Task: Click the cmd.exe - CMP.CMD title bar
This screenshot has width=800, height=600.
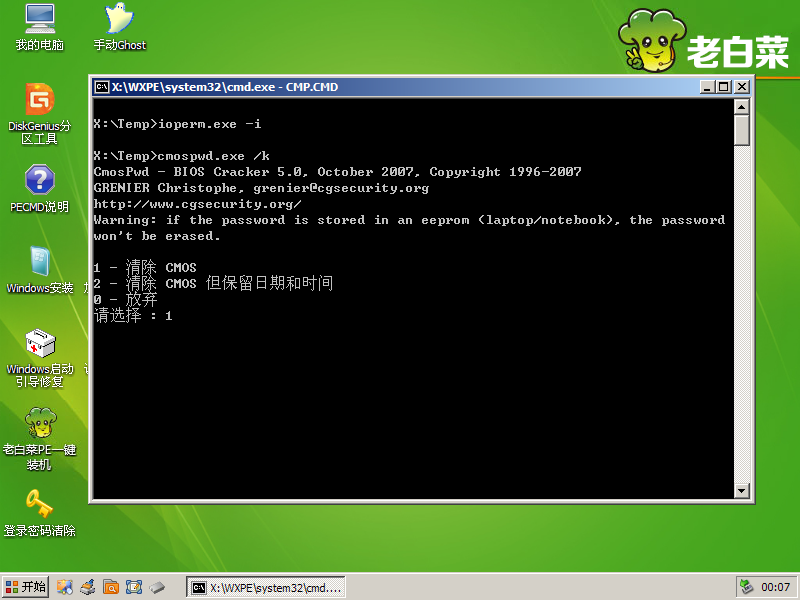Action: coord(398,87)
